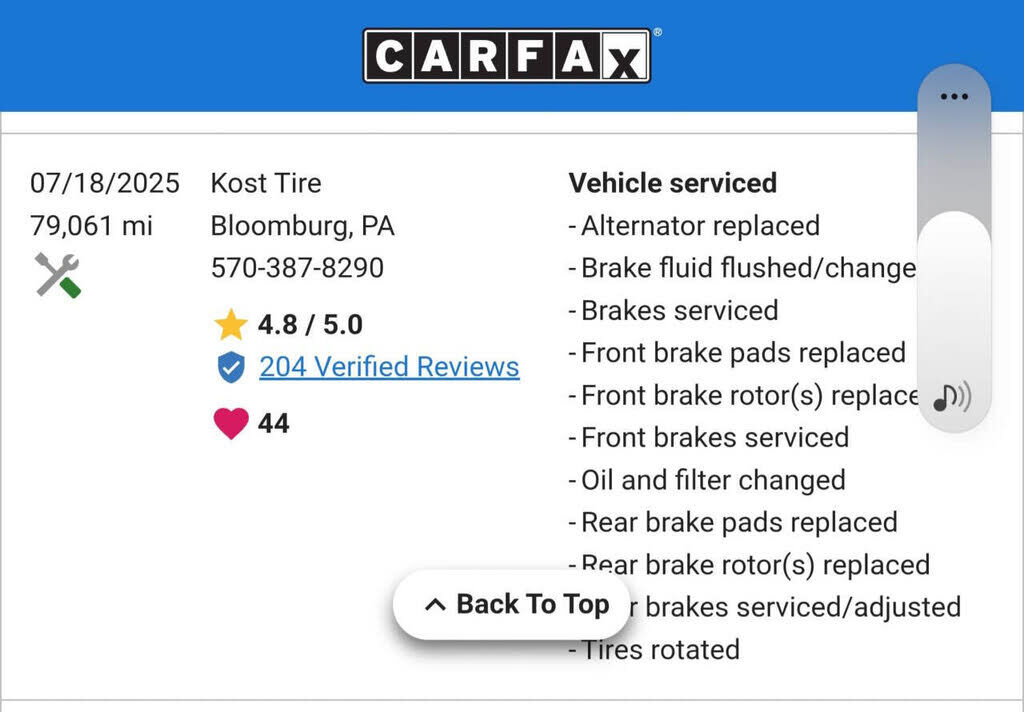Screen dimensions: 1024x712
Task: Click the Kost Tire shop name
Action: click(266, 183)
